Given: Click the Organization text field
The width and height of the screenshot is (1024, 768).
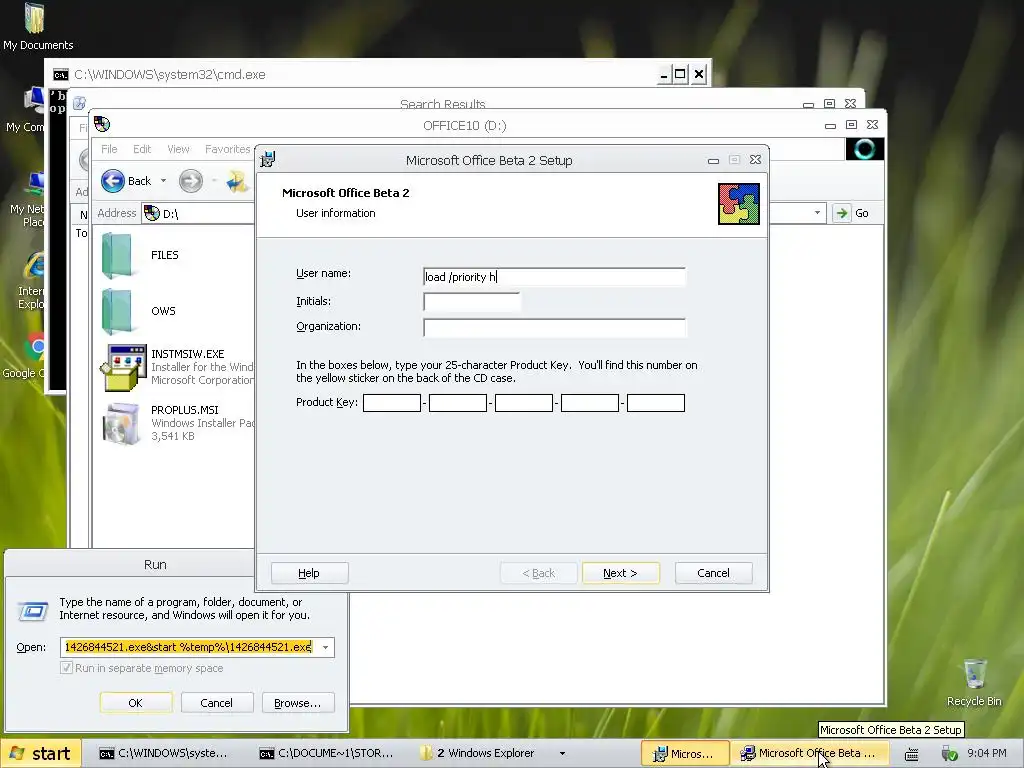Looking at the screenshot, I should [554, 327].
